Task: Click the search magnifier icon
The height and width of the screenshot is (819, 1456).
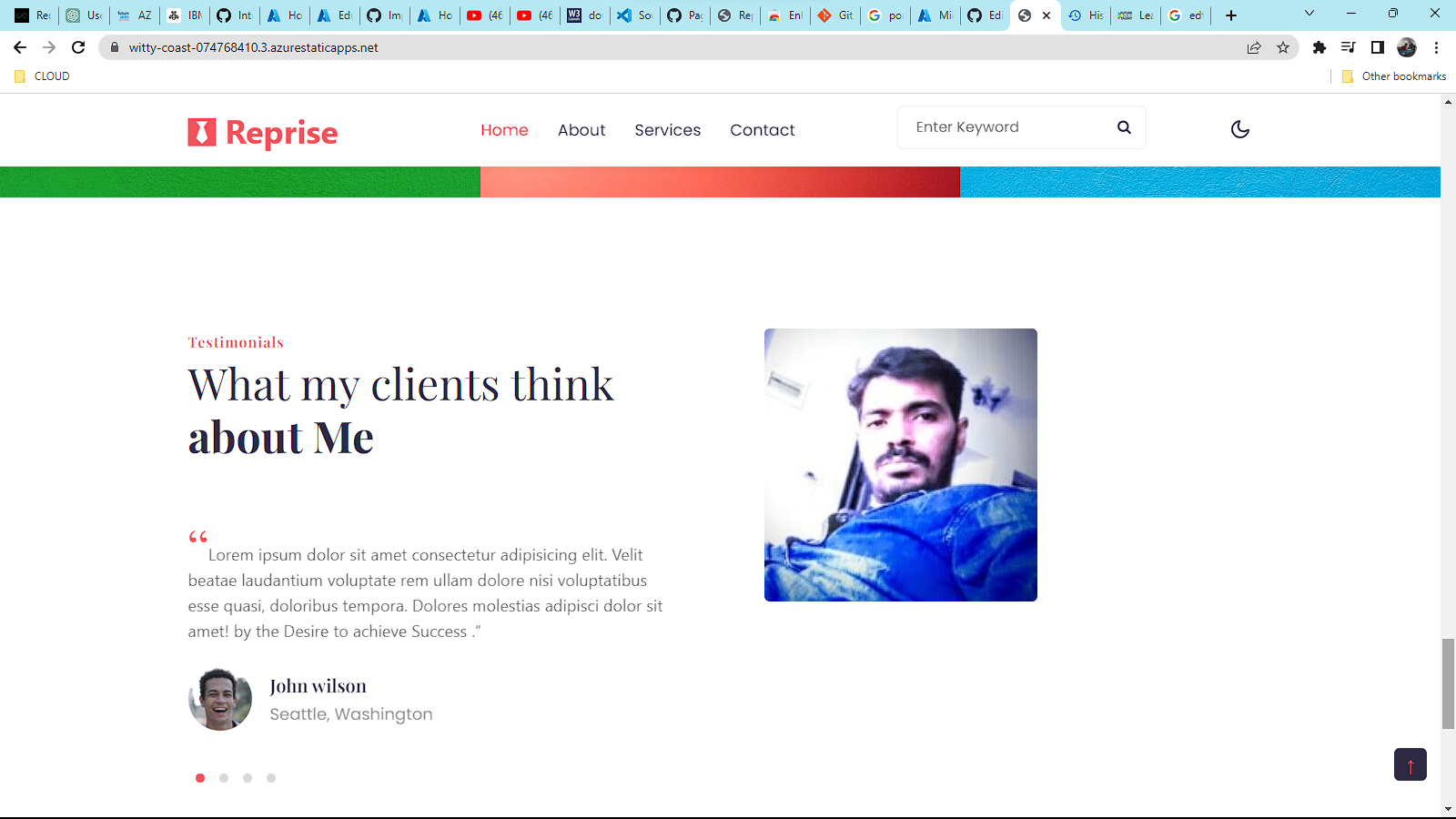Action: pos(1124,127)
